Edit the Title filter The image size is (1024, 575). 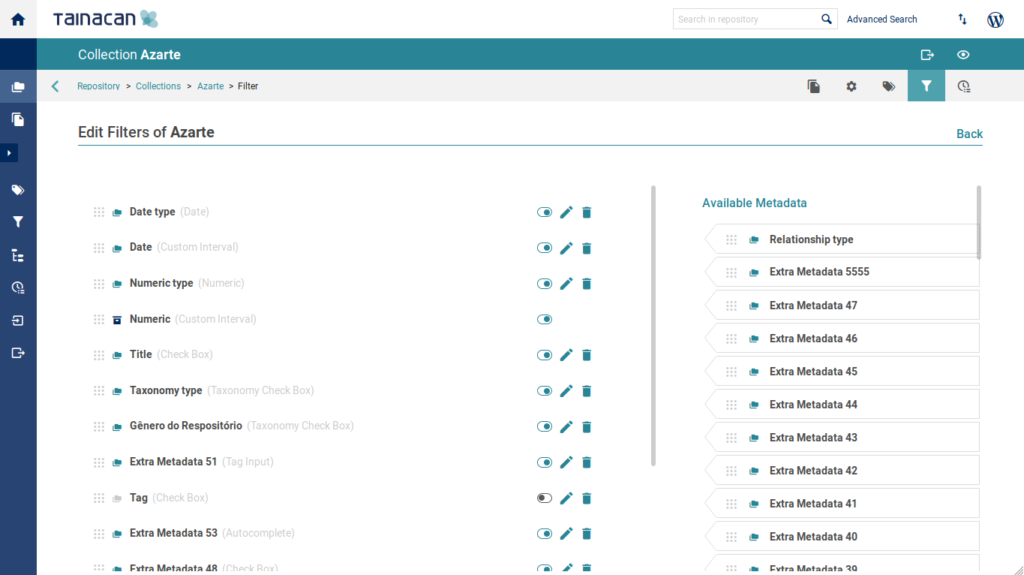pyautogui.click(x=566, y=355)
